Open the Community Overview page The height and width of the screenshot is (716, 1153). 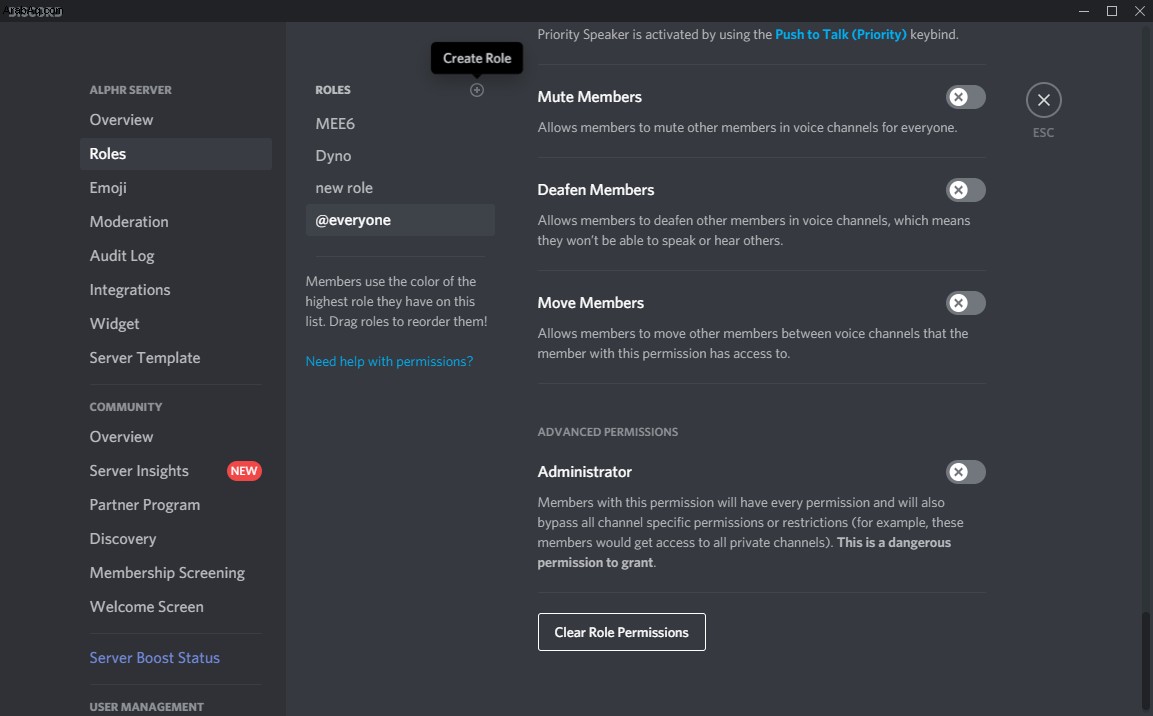tap(176, 437)
